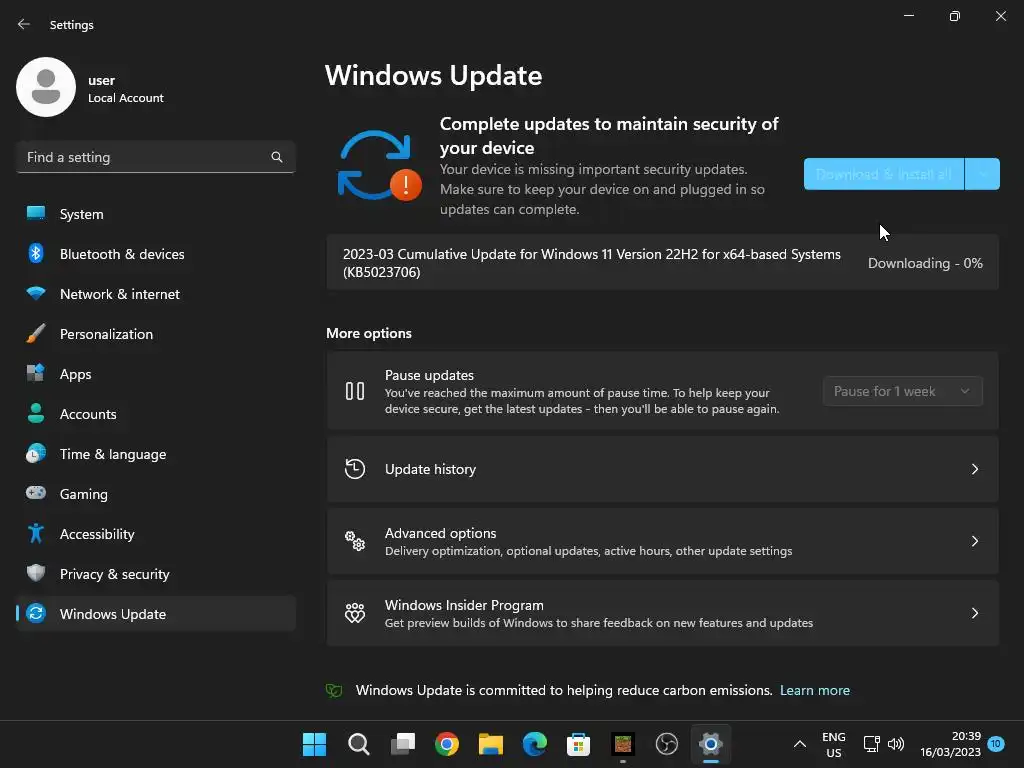Click the history clock icon beside Update history
The height and width of the screenshot is (768, 1024).
click(x=355, y=469)
